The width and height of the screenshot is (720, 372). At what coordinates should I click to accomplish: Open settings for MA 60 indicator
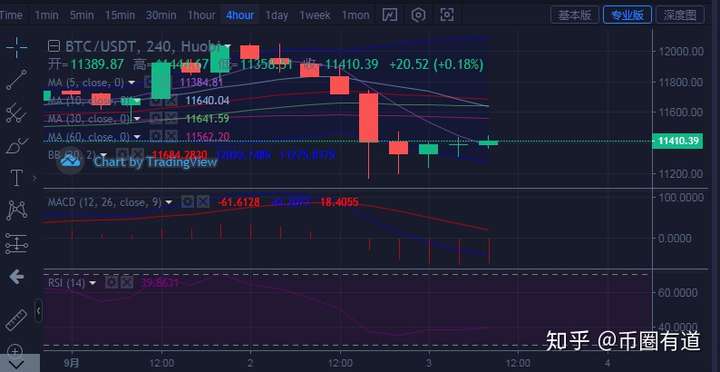click(x=156, y=136)
